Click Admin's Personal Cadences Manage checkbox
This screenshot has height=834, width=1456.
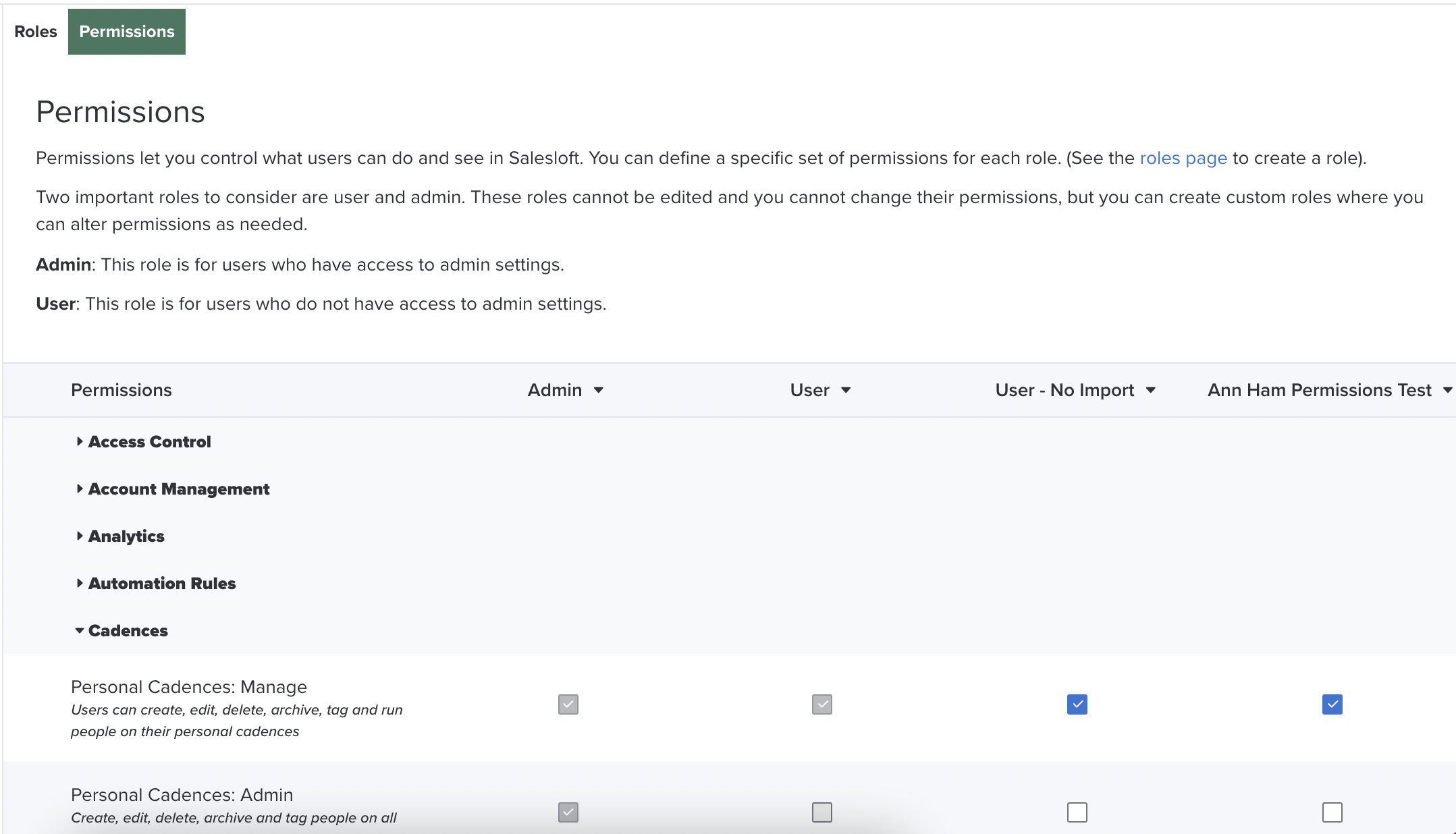click(568, 704)
